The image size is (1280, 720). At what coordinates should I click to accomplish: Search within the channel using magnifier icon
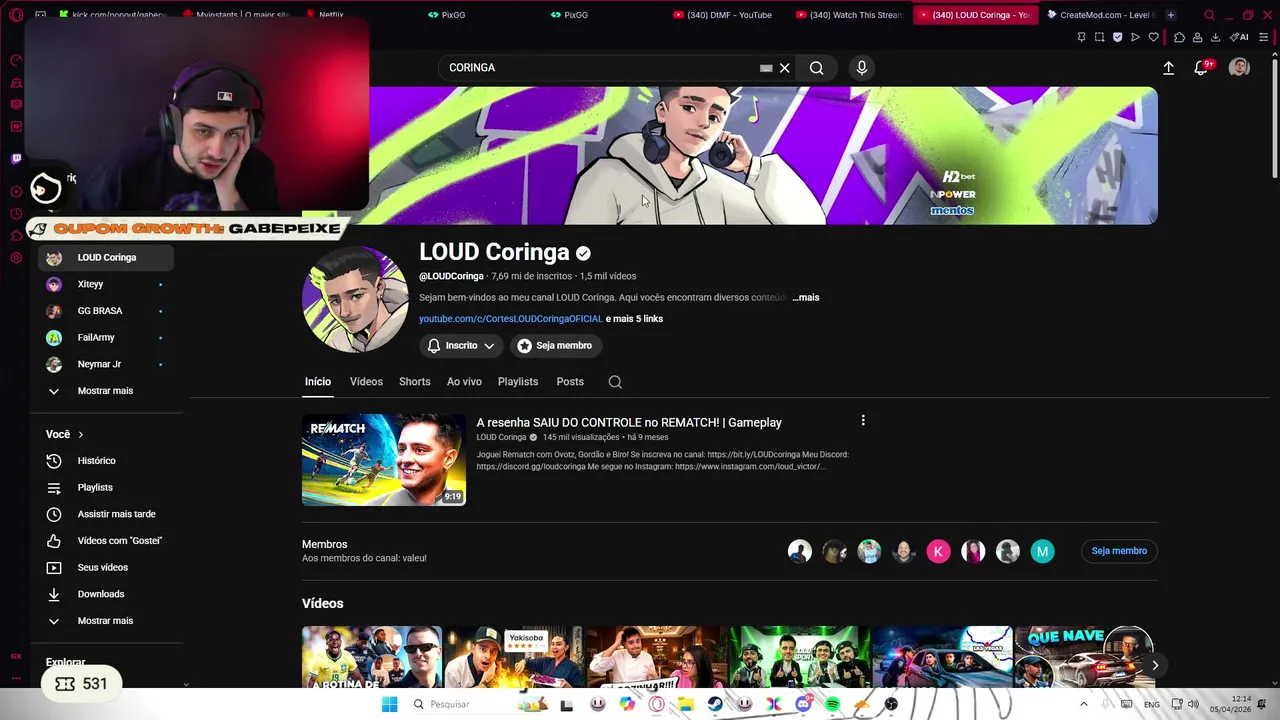[615, 382]
